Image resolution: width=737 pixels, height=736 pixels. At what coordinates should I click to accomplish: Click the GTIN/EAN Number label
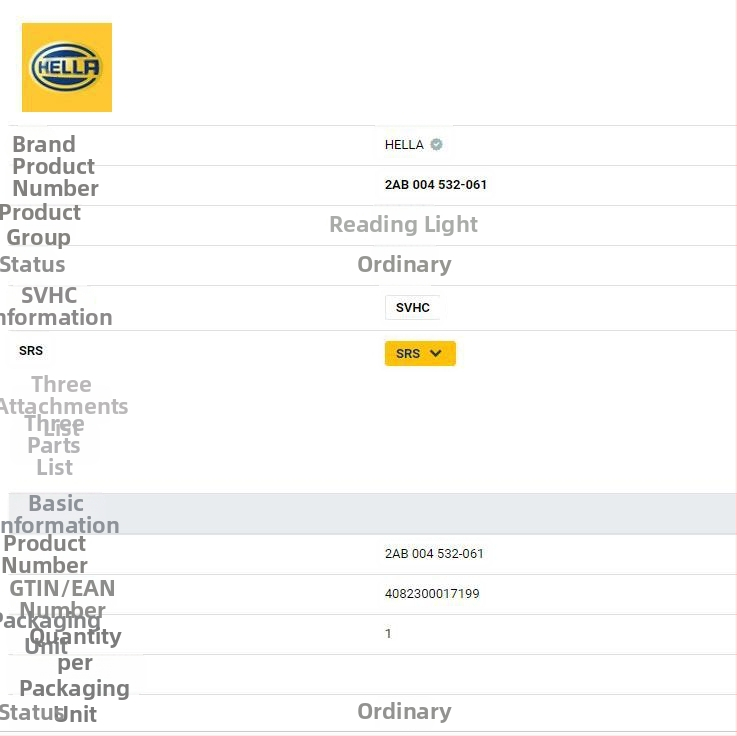[x=62, y=598]
